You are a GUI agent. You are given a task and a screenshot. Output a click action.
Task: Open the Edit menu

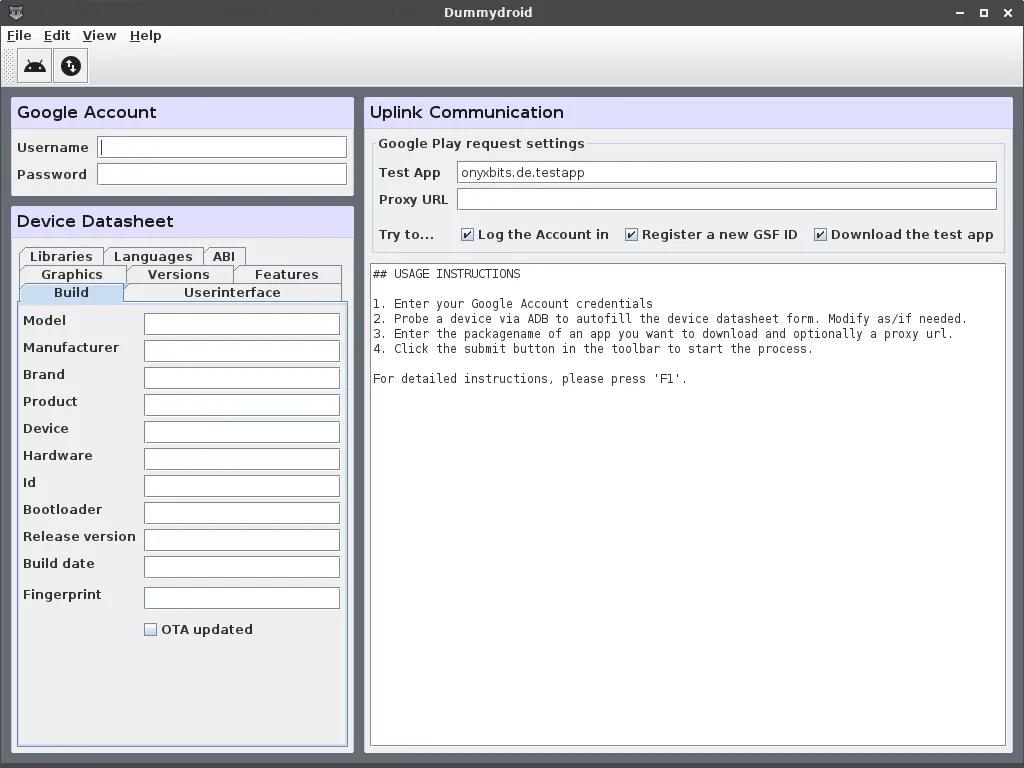(56, 35)
